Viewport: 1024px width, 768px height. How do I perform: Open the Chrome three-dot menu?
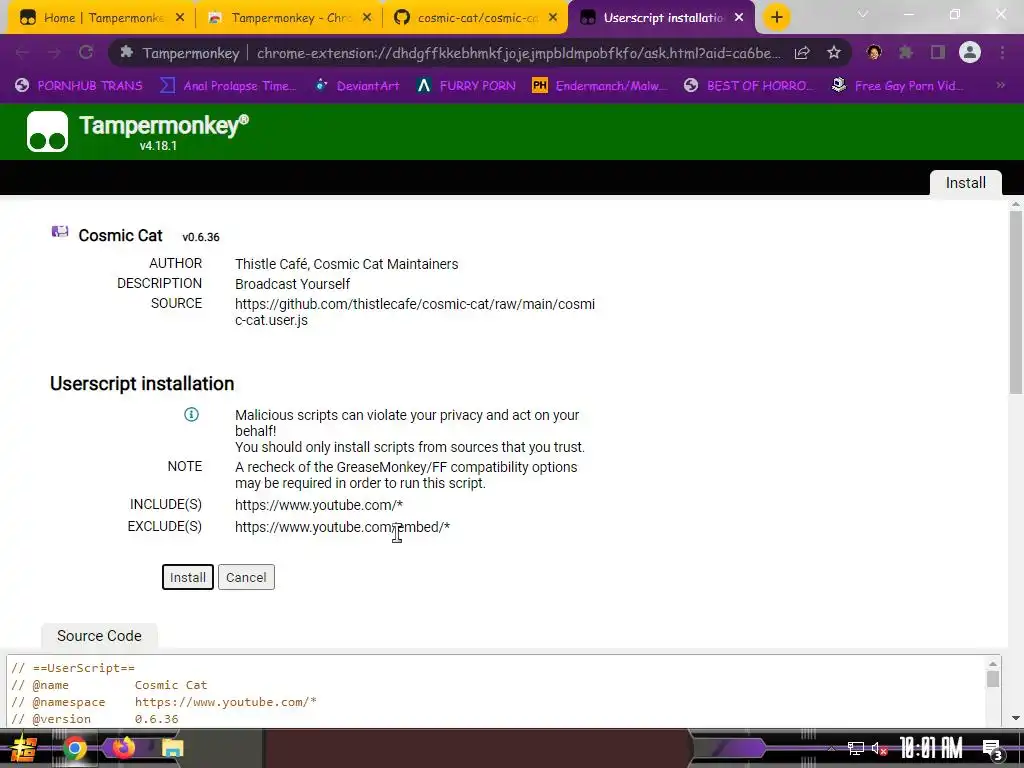click(x=1002, y=52)
